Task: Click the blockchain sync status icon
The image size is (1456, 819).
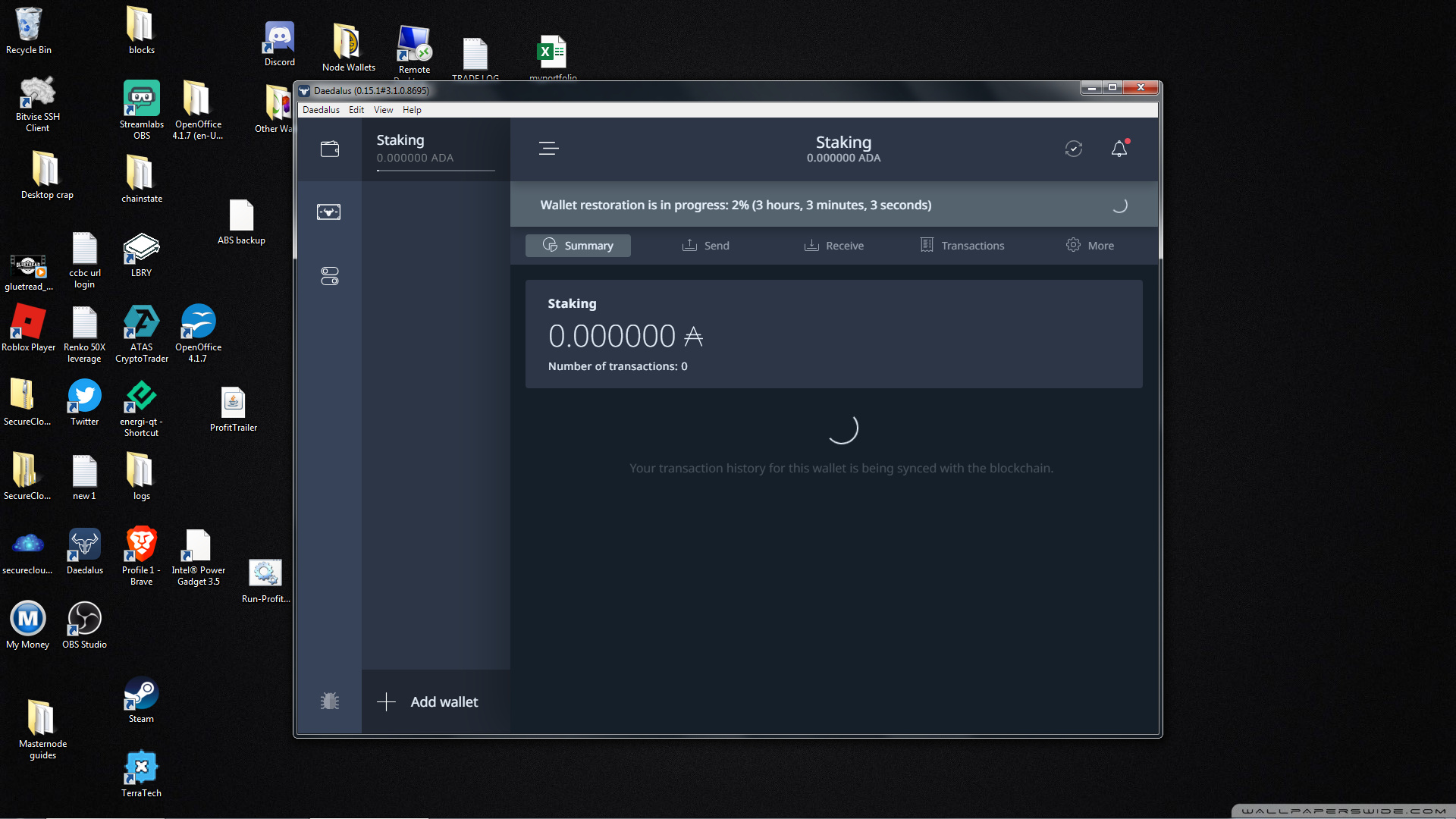Action: coord(1073,149)
